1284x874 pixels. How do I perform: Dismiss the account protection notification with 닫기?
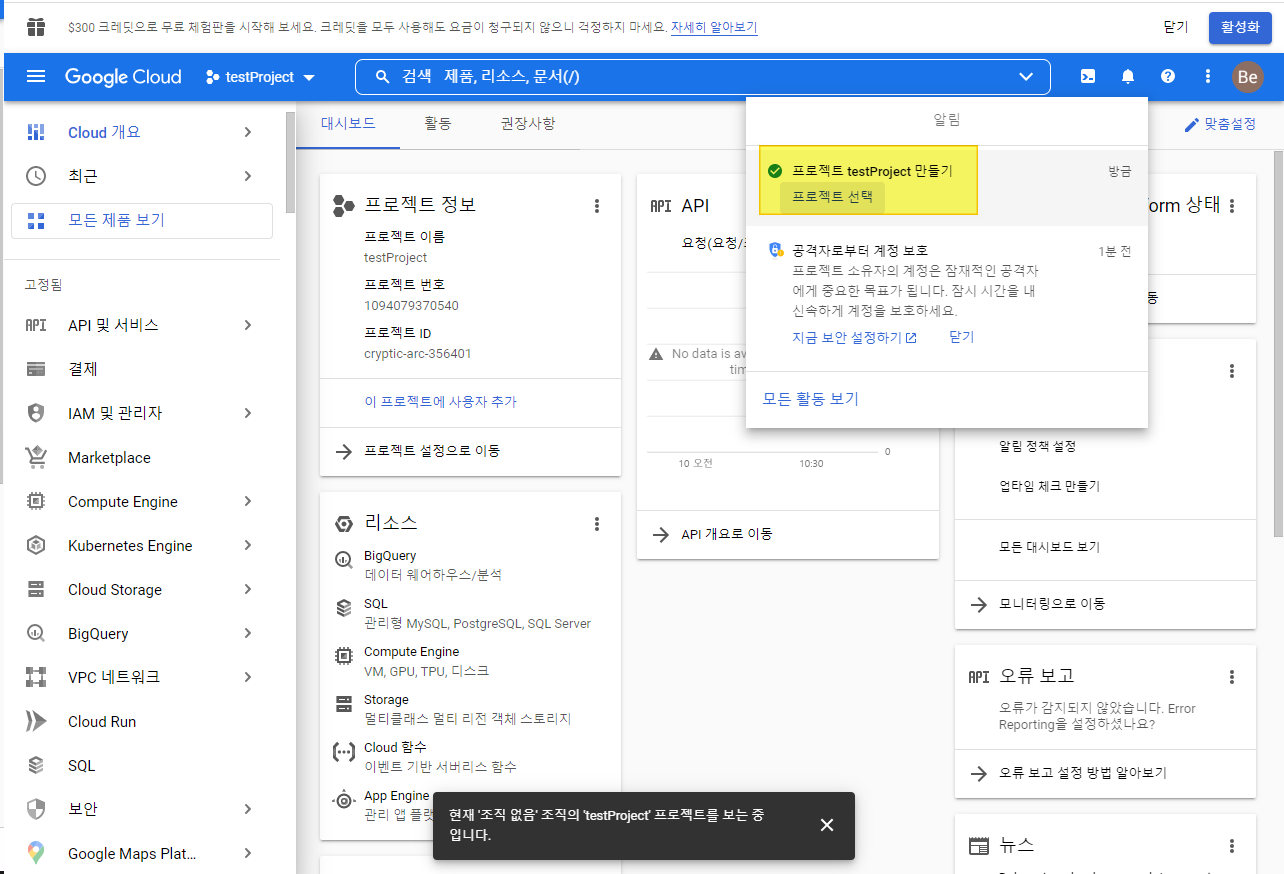(x=961, y=338)
